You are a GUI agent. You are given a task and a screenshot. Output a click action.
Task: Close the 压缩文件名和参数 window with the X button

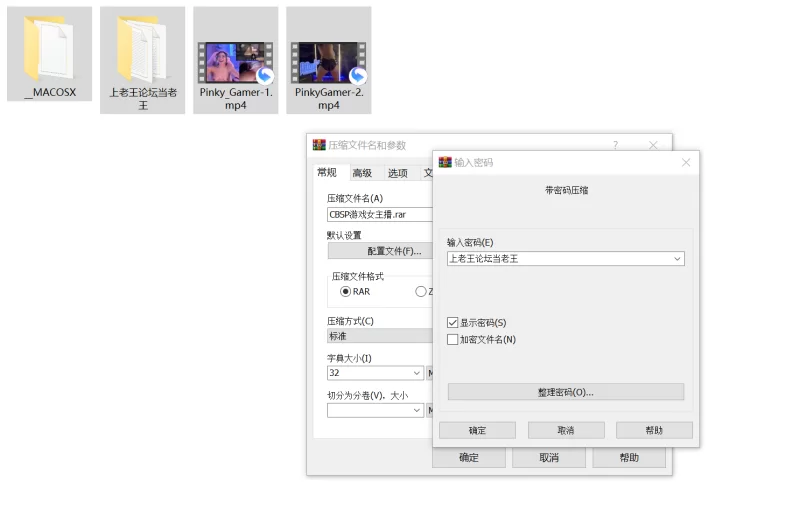(x=653, y=145)
